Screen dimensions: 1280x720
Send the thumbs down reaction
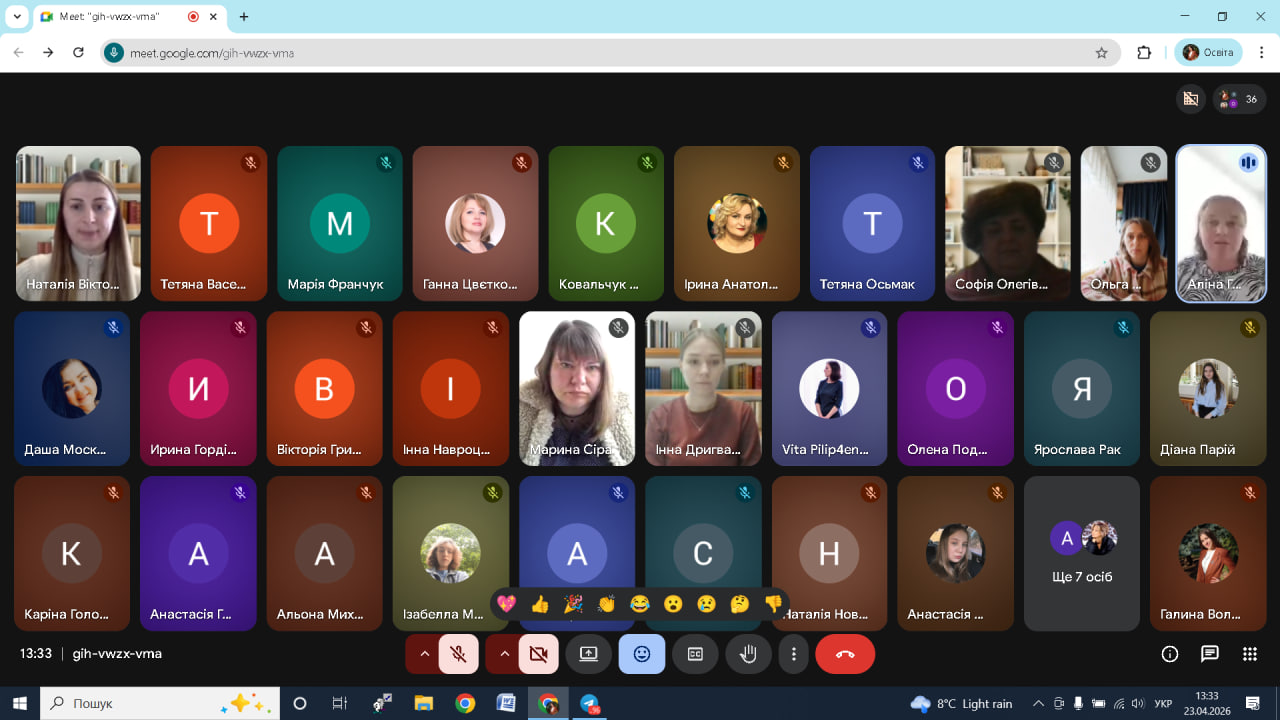[x=773, y=604]
